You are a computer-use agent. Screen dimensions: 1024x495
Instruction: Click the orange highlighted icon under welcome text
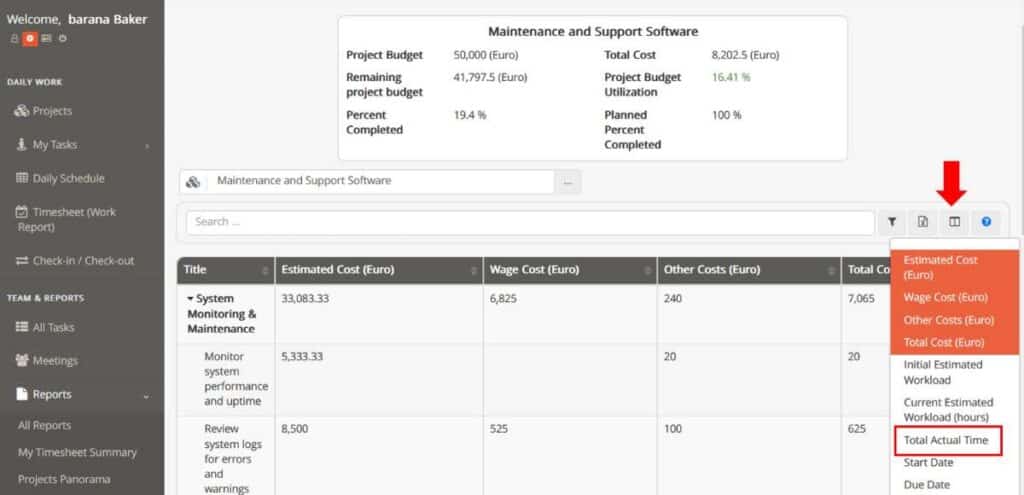[x=30, y=39]
